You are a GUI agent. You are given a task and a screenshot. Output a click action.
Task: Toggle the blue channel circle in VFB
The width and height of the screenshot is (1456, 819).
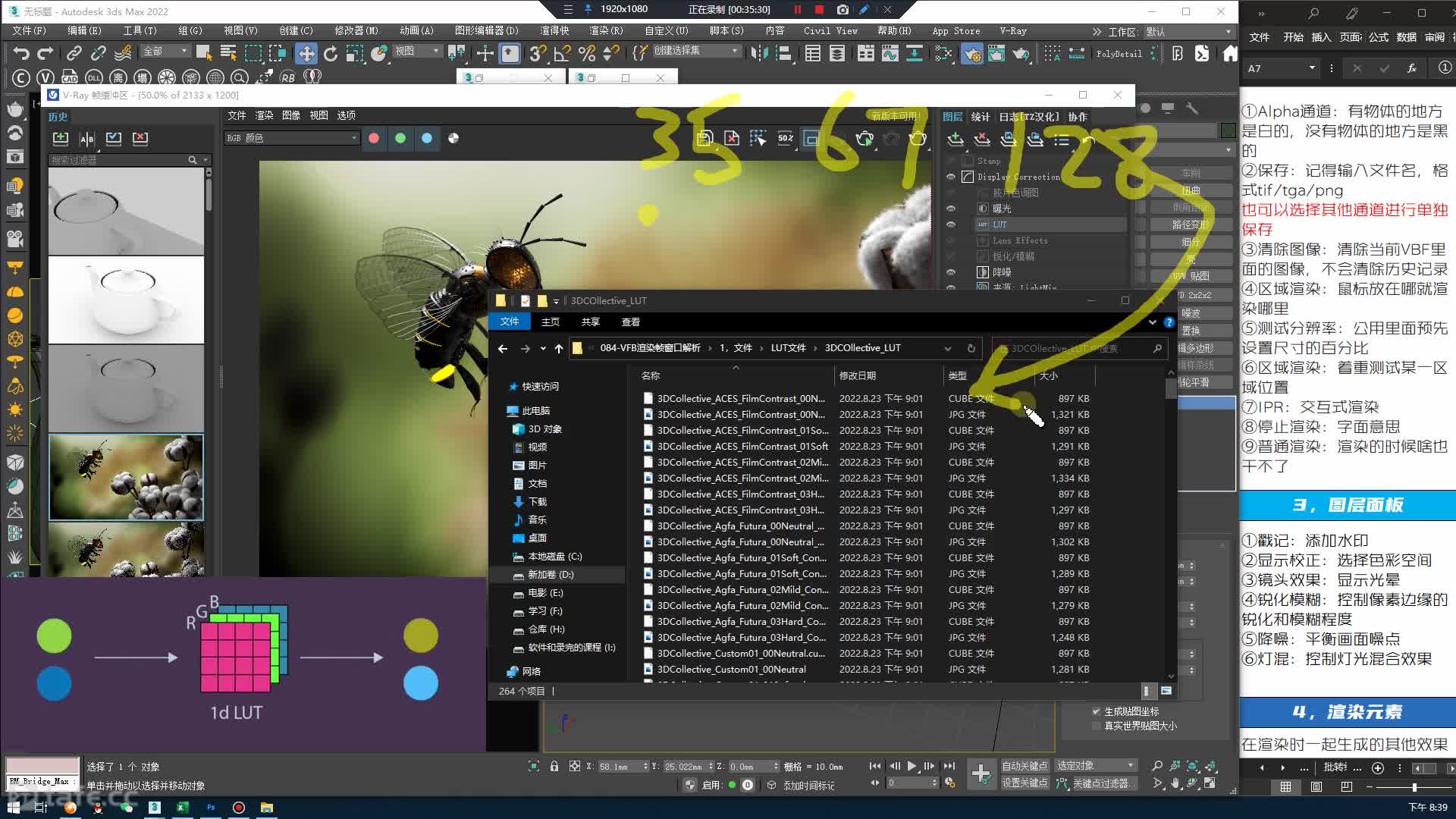(x=427, y=138)
